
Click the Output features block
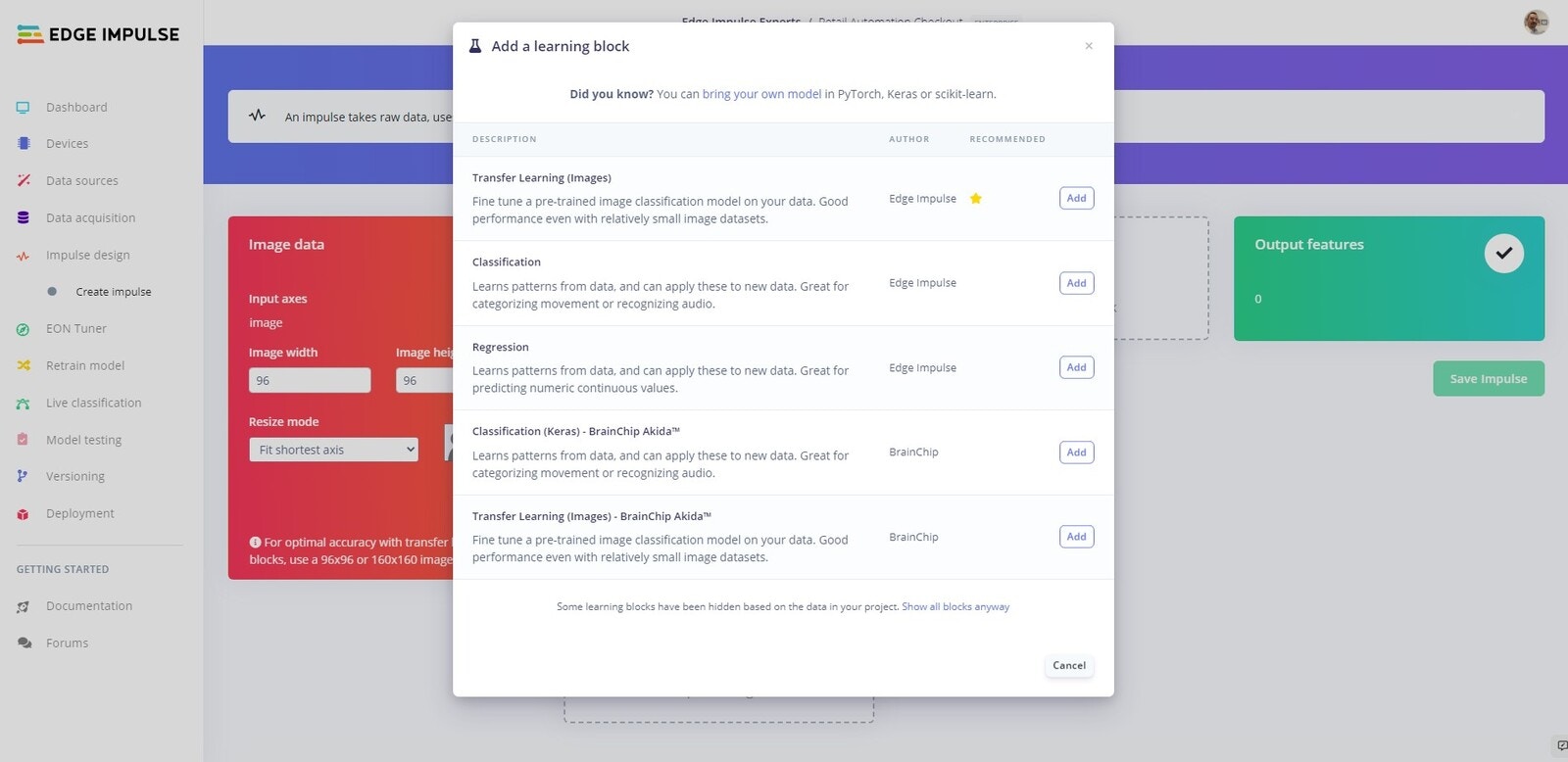(1389, 279)
